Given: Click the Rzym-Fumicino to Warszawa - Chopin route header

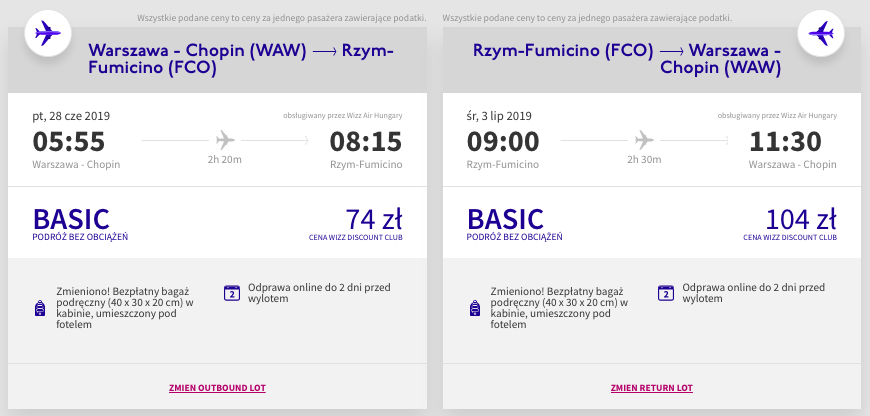Looking at the screenshot, I should [x=627, y=59].
